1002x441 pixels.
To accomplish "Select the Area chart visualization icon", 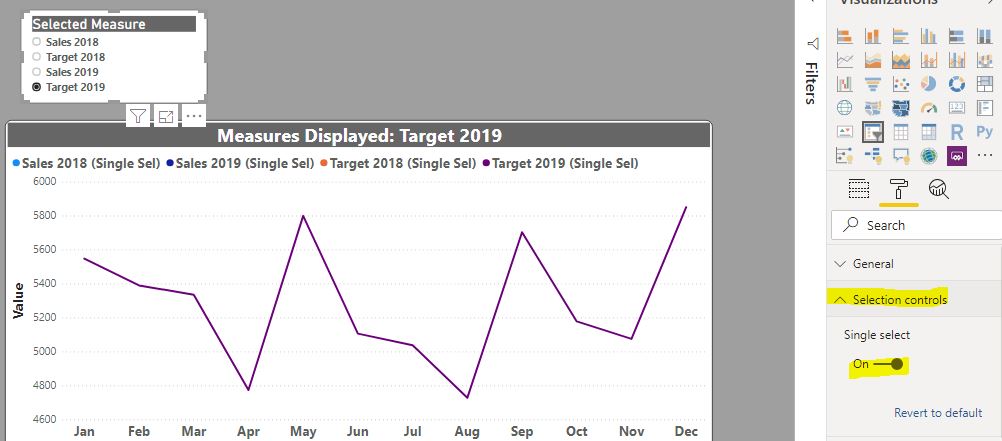I will [872, 60].
